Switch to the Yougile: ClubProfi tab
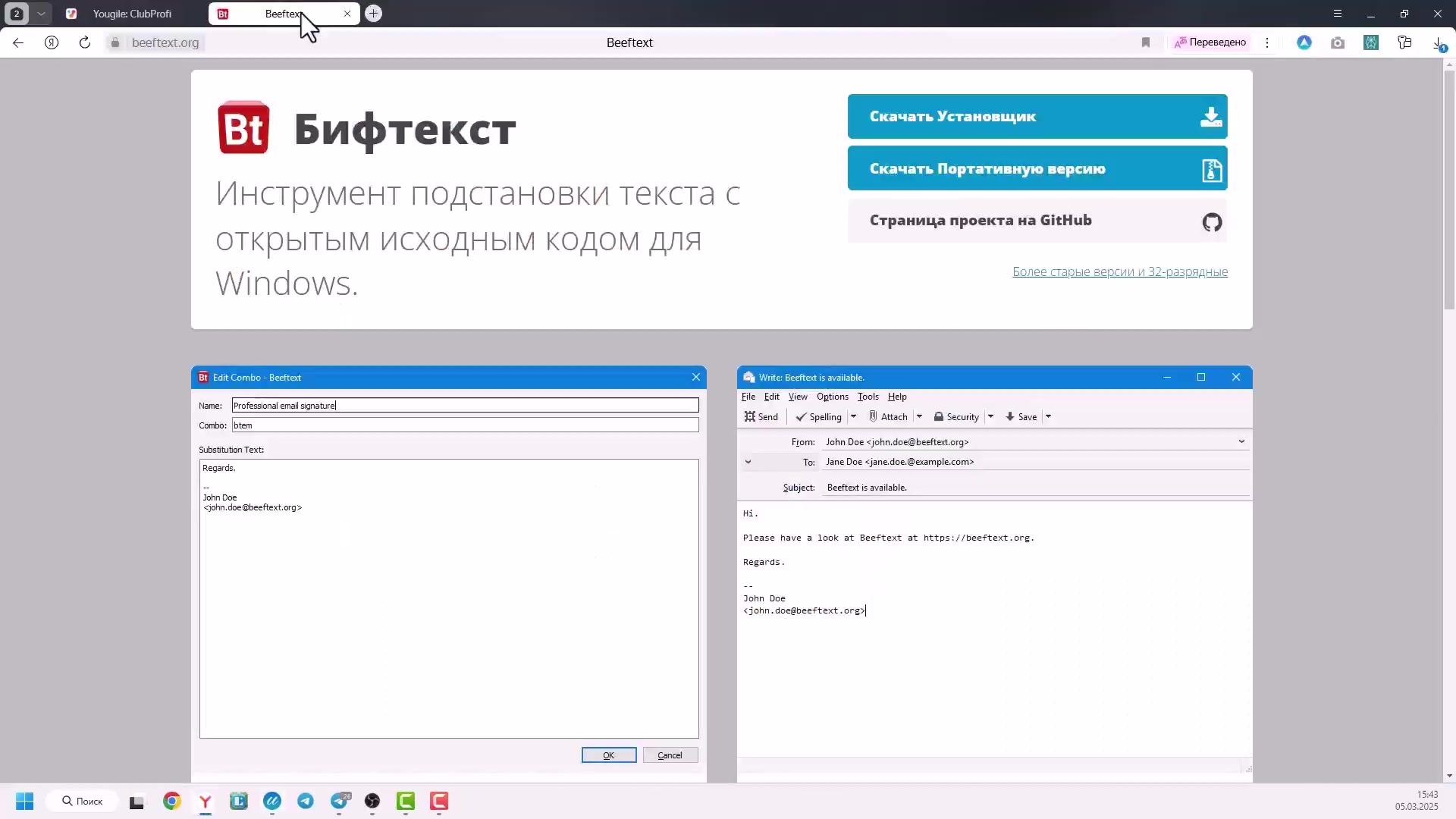The image size is (1456, 819). coord(132,14)
